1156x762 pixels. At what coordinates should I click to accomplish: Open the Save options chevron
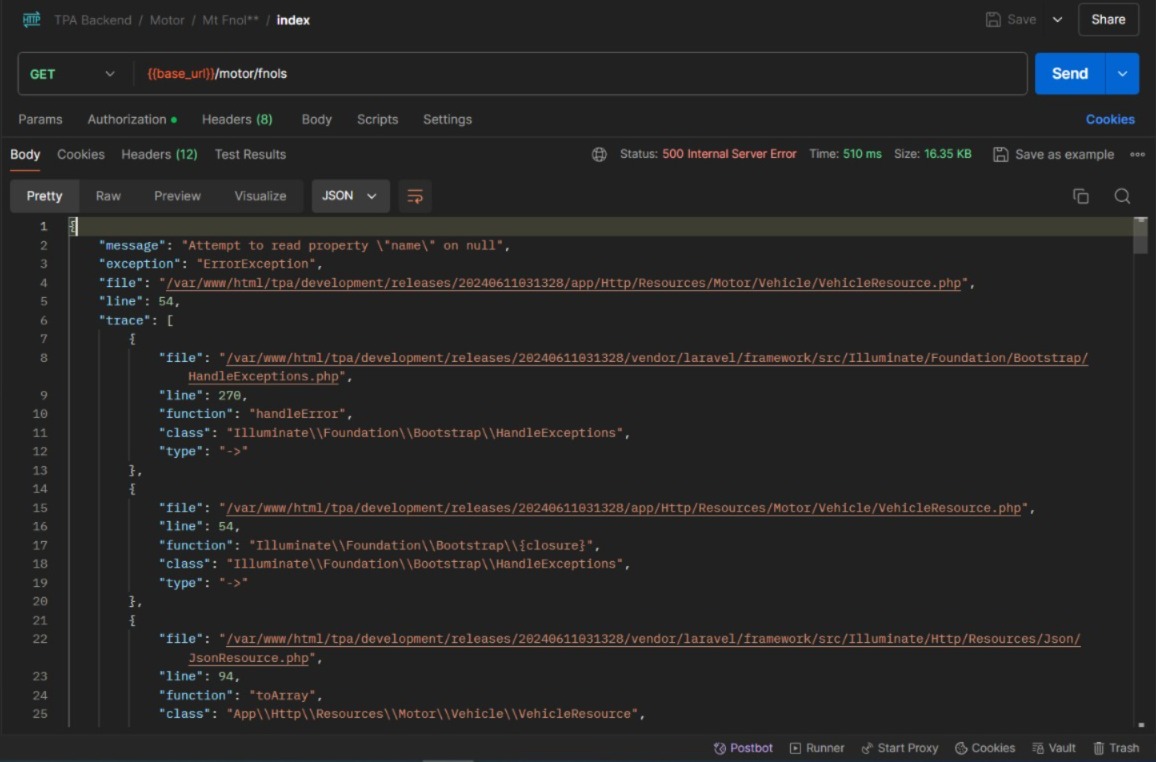1057,20
